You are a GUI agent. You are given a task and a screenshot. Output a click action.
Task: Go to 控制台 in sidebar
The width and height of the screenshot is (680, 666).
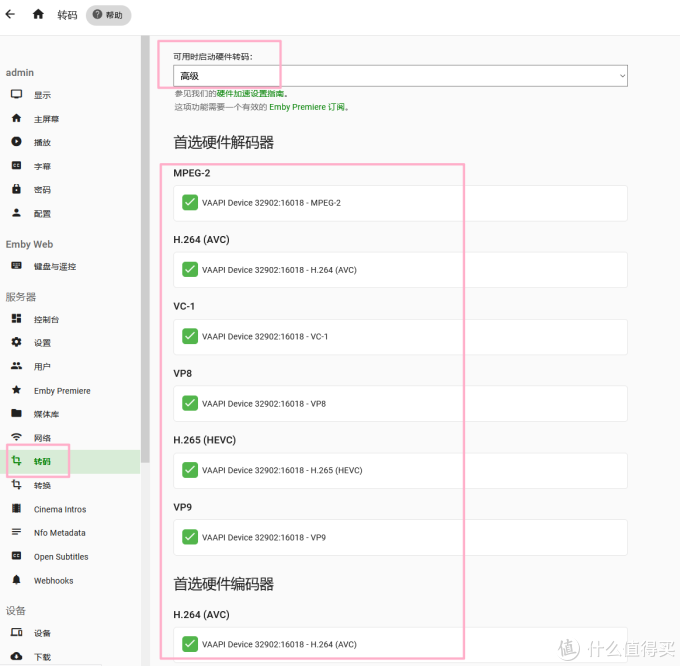70,319
